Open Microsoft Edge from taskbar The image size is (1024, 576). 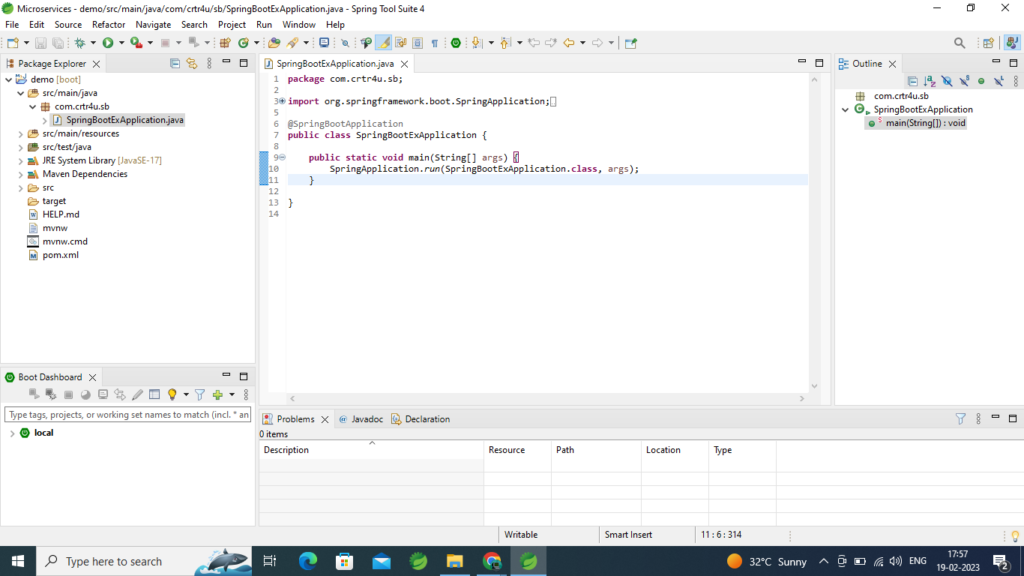tap(308, 562)
